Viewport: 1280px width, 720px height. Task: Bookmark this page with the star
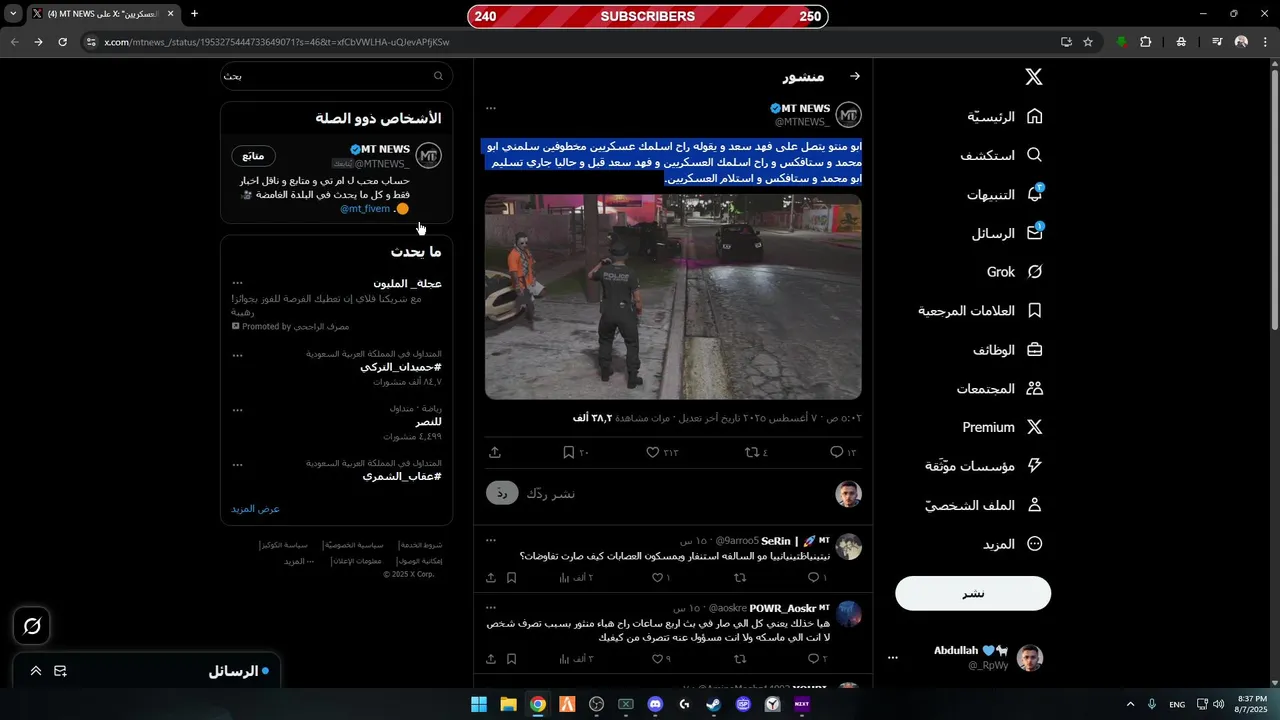click(x=1088, y=42)
